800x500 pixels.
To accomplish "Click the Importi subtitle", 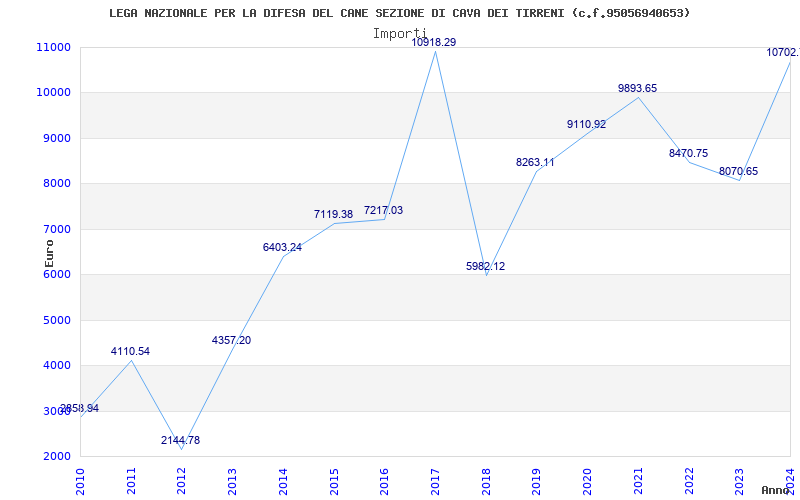I will [x=399, y=33].
